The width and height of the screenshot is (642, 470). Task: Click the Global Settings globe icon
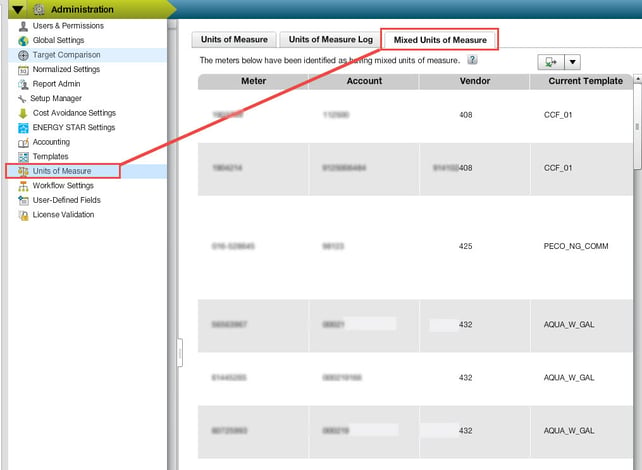coord(23,40)
